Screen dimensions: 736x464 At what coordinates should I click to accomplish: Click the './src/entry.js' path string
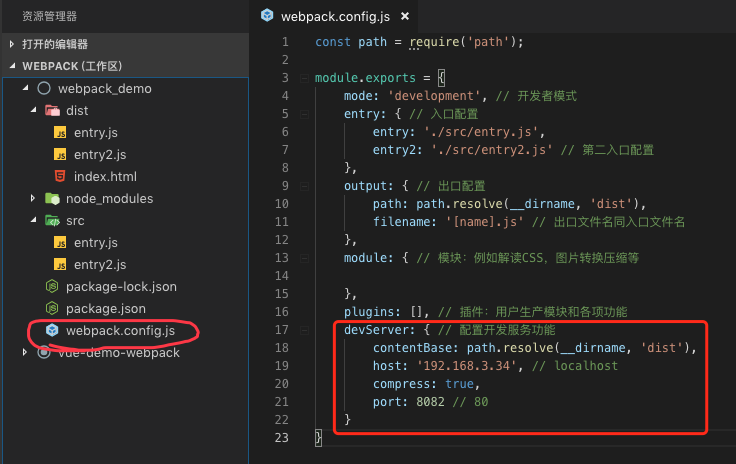coord(481,132)
